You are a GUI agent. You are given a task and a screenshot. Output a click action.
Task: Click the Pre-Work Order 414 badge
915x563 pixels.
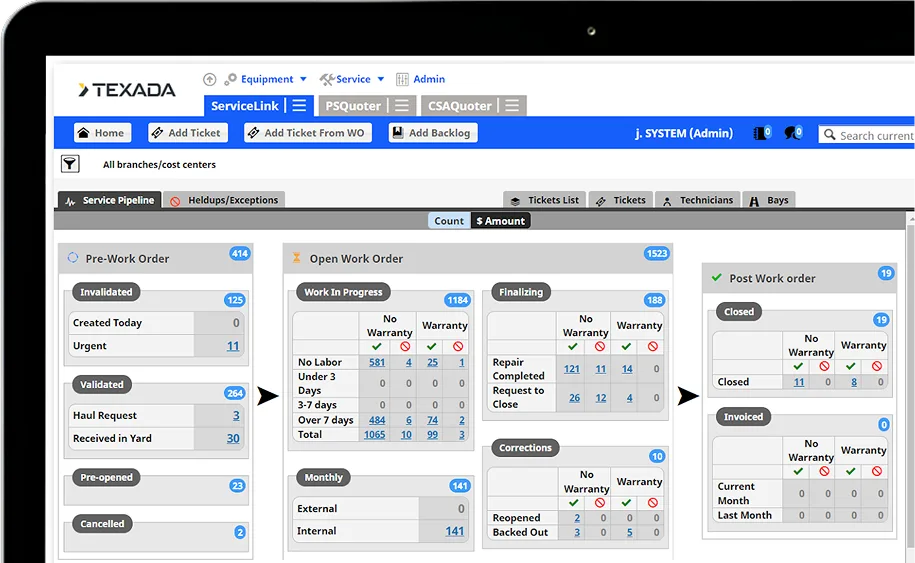(x=239, y=253)
